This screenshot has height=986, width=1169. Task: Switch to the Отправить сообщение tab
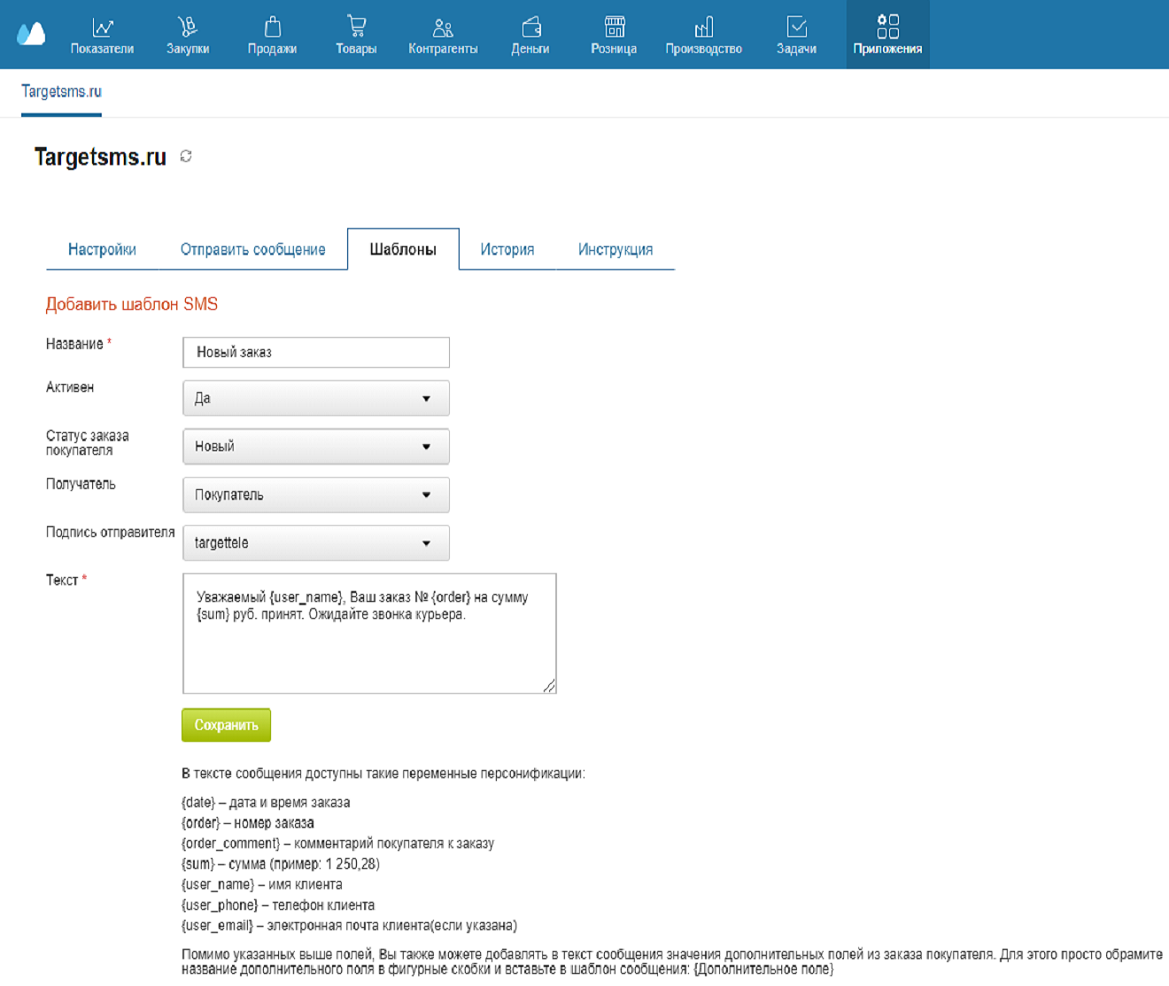click(253, 250)
